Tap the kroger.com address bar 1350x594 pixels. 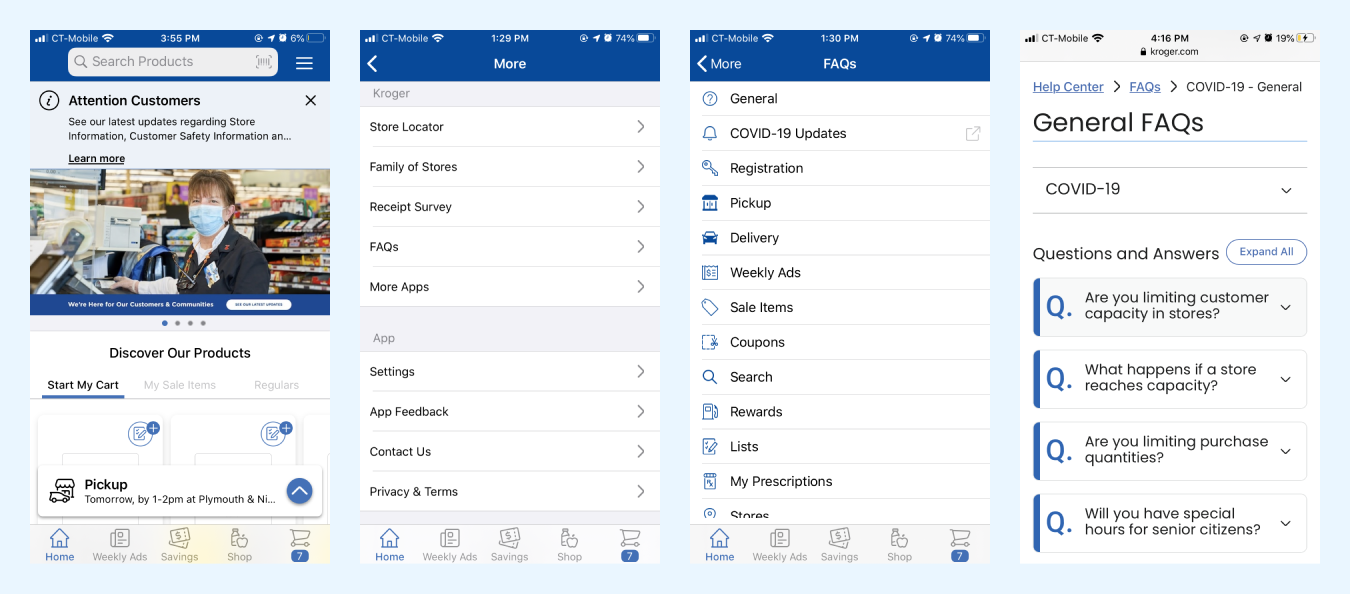(1169, 52)
